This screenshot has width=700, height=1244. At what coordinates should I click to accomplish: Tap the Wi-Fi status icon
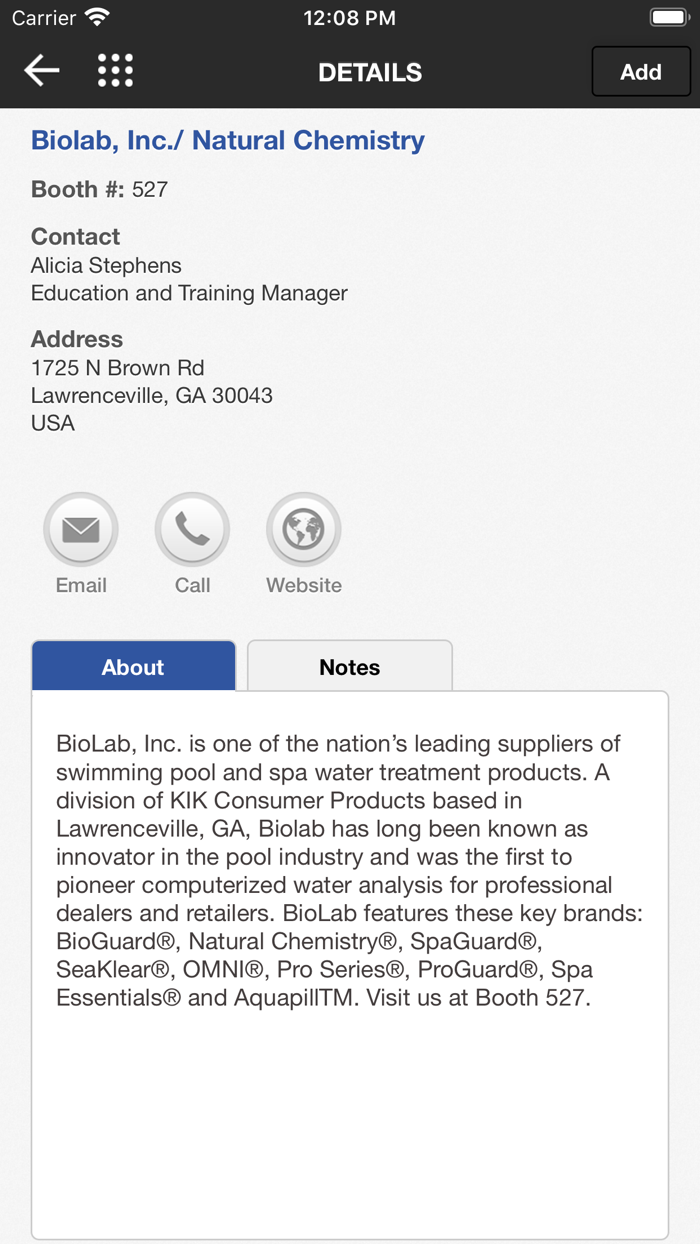[x=97, y=18]
